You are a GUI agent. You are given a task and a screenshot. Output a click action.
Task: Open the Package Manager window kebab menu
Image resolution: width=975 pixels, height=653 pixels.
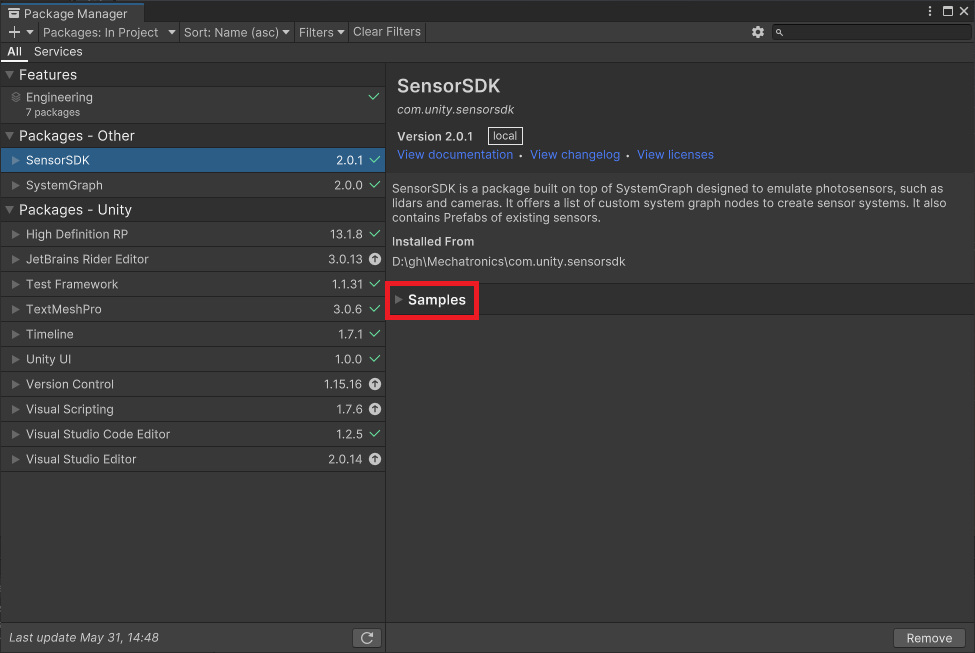click(x=930, y=11)
